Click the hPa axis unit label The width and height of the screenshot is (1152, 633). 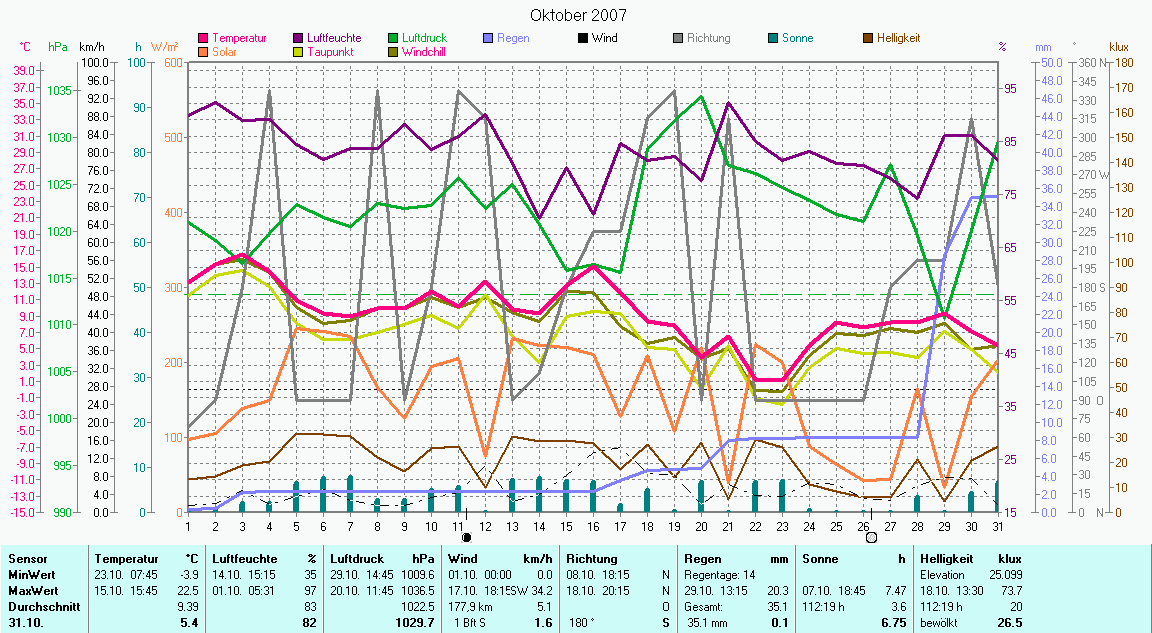pos(57,47)
